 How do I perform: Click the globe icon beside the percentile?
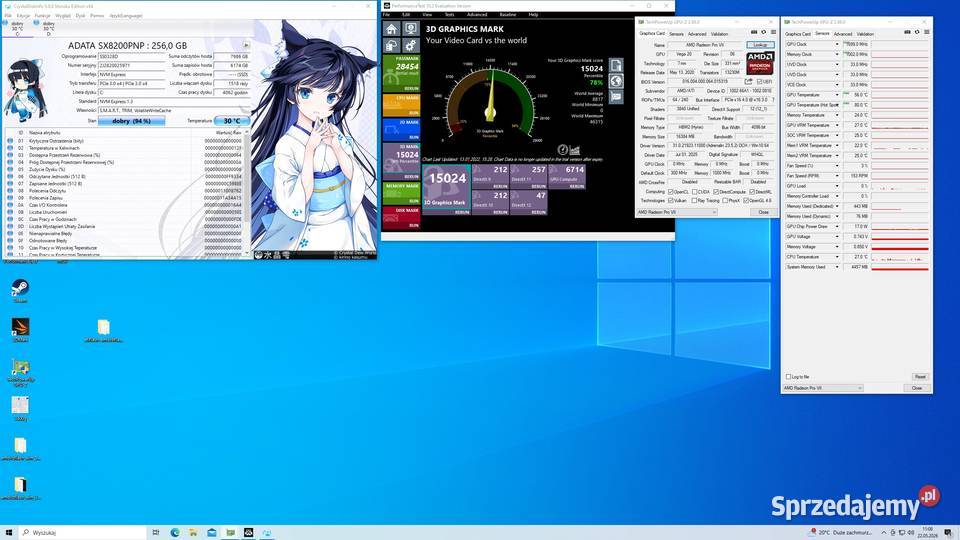pos(616,81)
